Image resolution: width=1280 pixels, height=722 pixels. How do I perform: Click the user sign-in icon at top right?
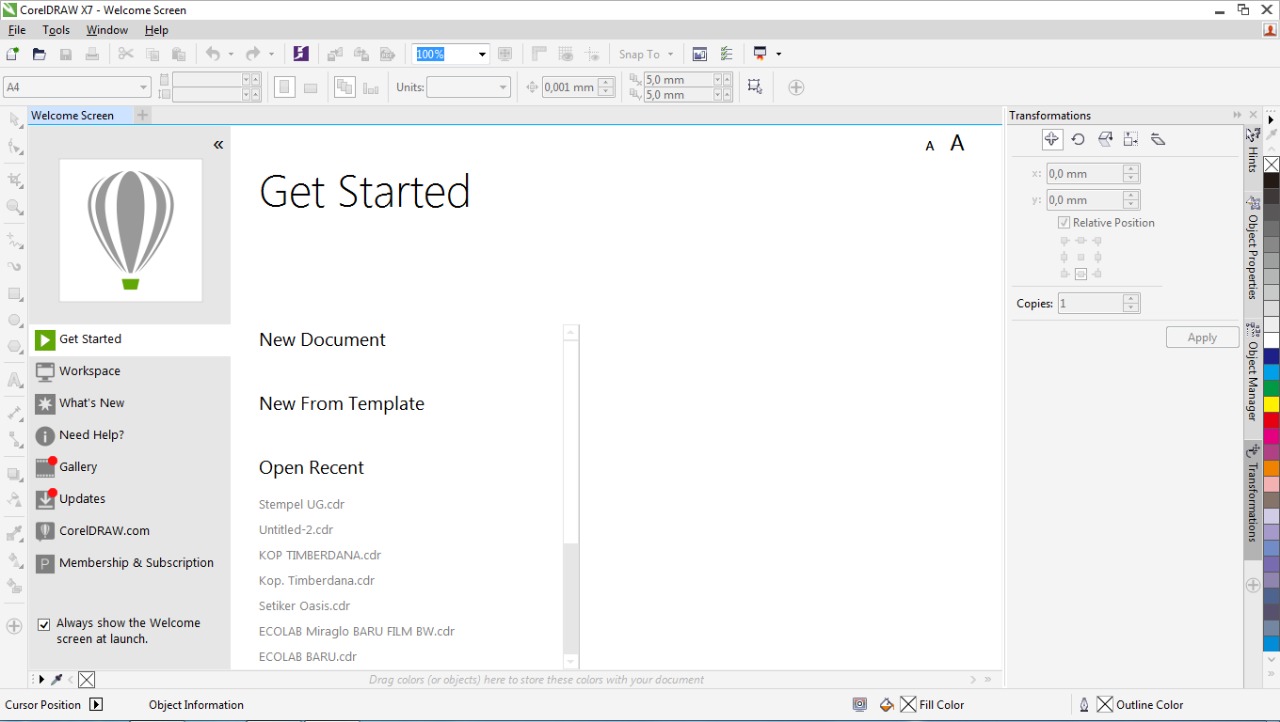pyautogui.click(x=1270, y=31)
